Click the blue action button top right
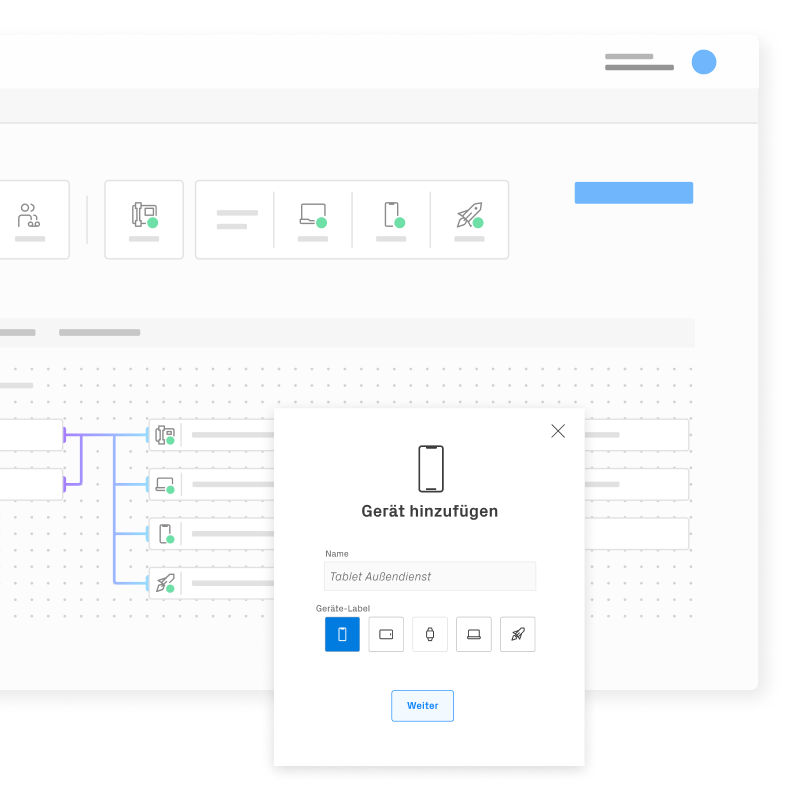This screenshot has width=800, height=800. point(634,193)
